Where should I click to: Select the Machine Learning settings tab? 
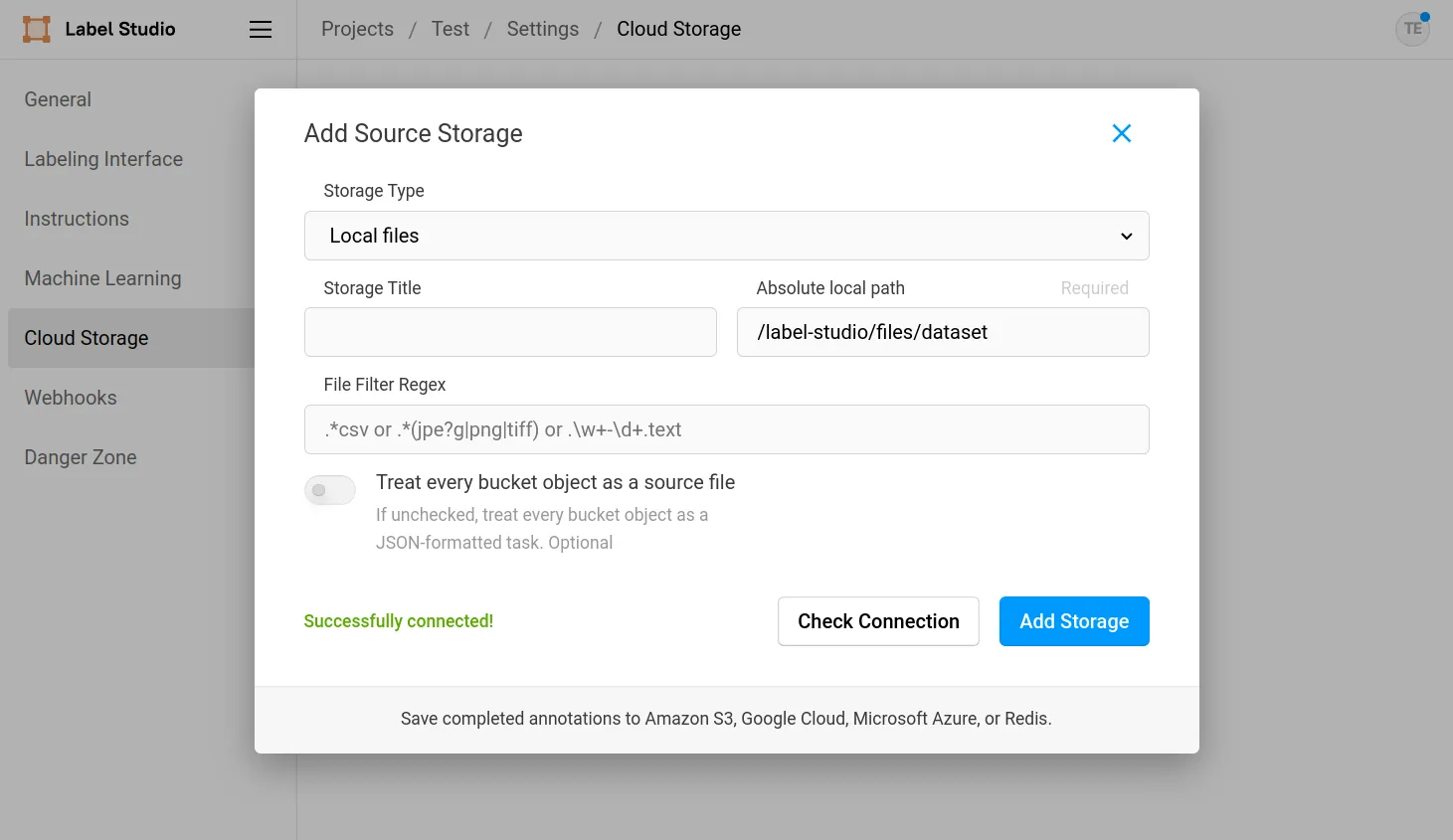click(102, 278)
